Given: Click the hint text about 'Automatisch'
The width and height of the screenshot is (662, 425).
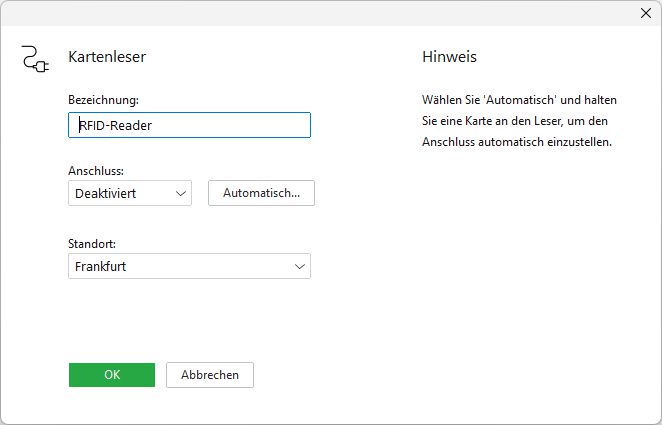Looking at the screenshot, I should [519, 100].
